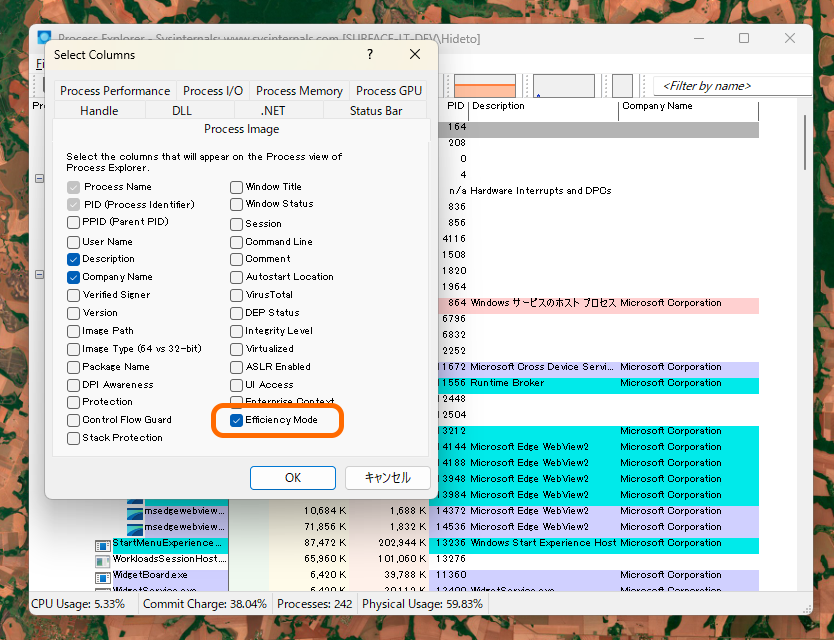Screen dimensions: 834x640
Task: Click the WidgetBoard.exe process icon
Action: click(x=102, y=577)
